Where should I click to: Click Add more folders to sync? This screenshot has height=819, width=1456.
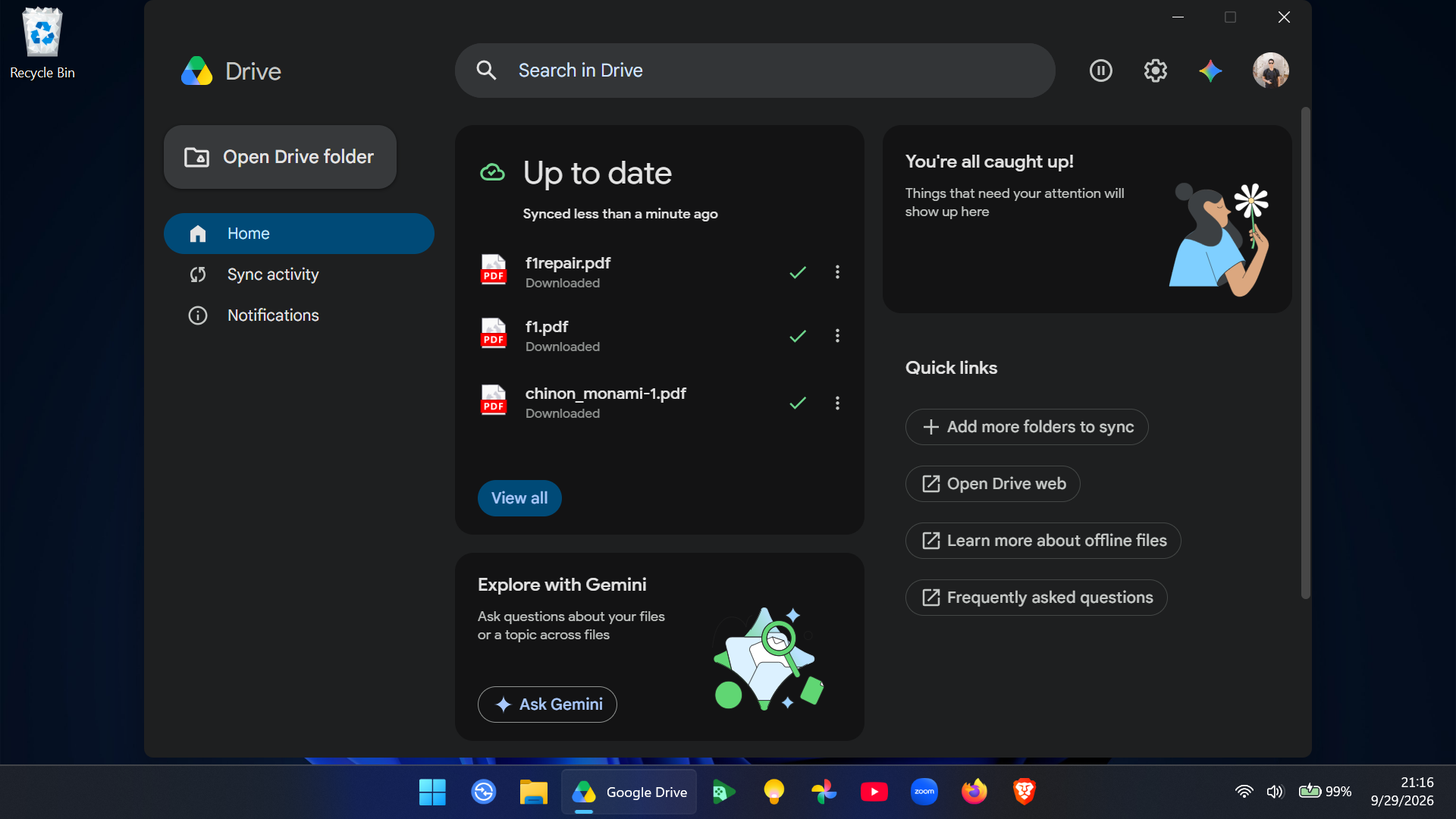(x=1027, y=427)
